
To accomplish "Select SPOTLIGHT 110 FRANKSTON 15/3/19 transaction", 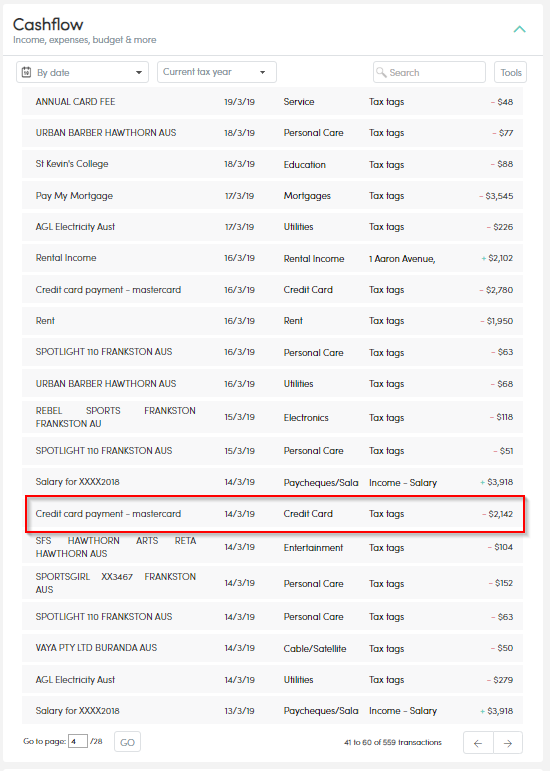I will pos(272,451).
